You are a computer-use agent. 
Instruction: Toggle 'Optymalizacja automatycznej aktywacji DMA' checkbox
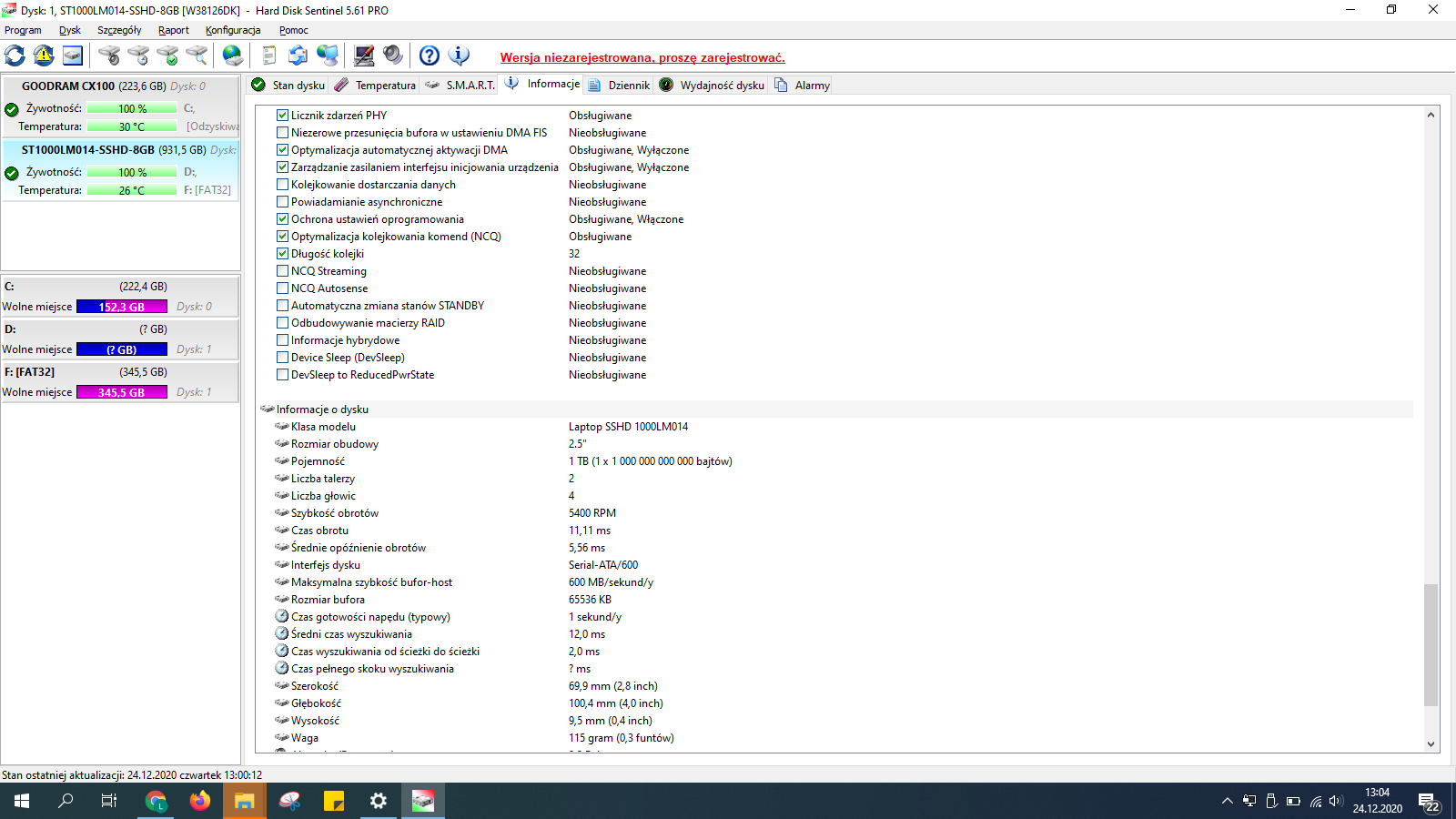[x=282, y=150]
